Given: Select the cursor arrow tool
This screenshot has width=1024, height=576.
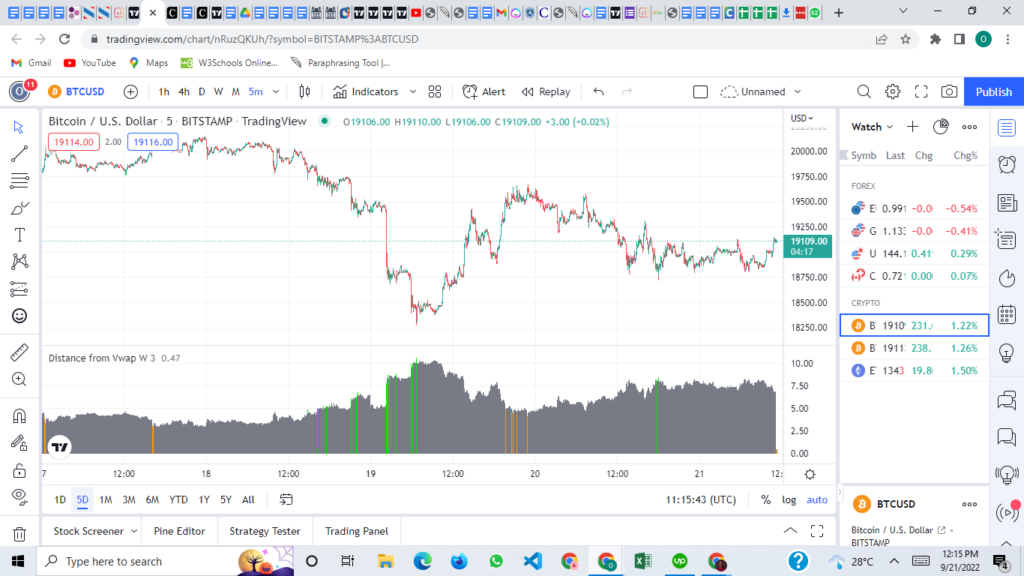Looking at the screenshot, I should point(19,127).
